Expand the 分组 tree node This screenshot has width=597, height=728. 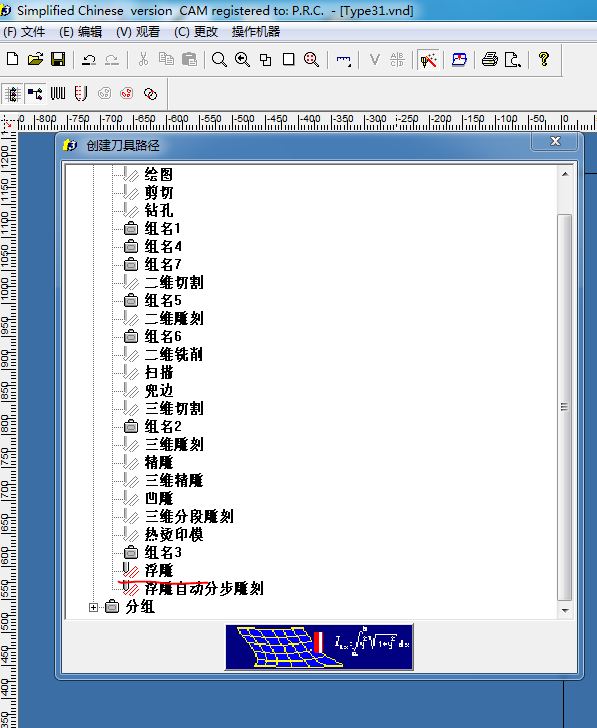pos(93,607)
